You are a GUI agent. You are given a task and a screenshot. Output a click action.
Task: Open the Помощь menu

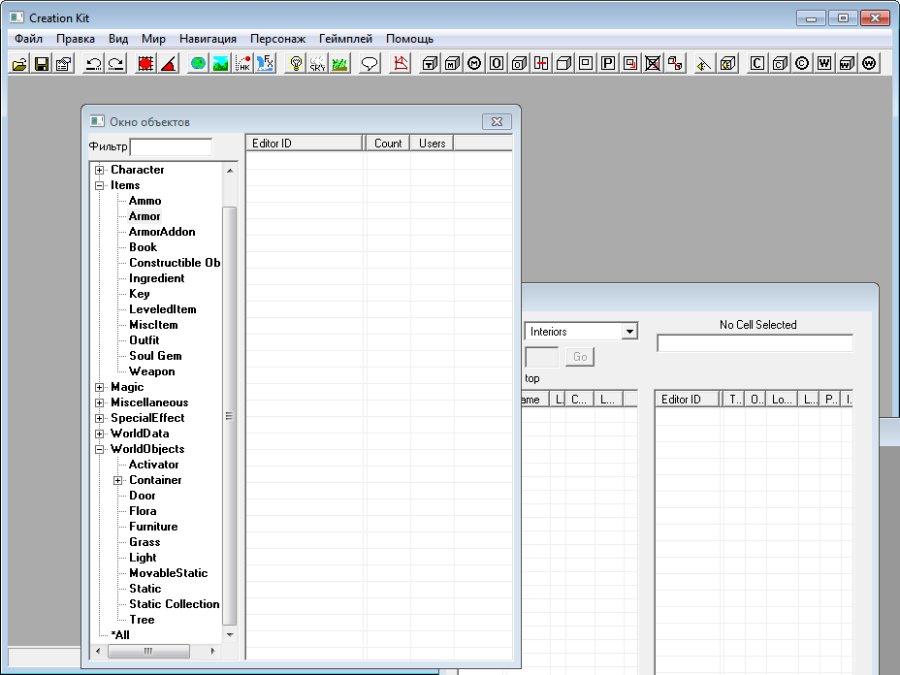[410, 38]
